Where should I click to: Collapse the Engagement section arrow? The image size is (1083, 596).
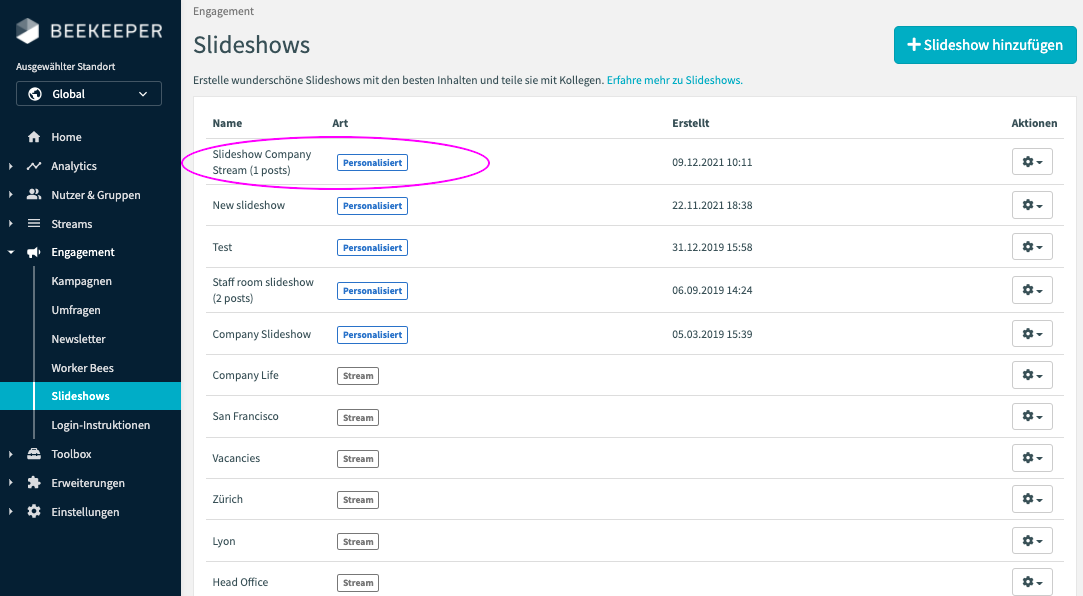[x=11, y=253]
